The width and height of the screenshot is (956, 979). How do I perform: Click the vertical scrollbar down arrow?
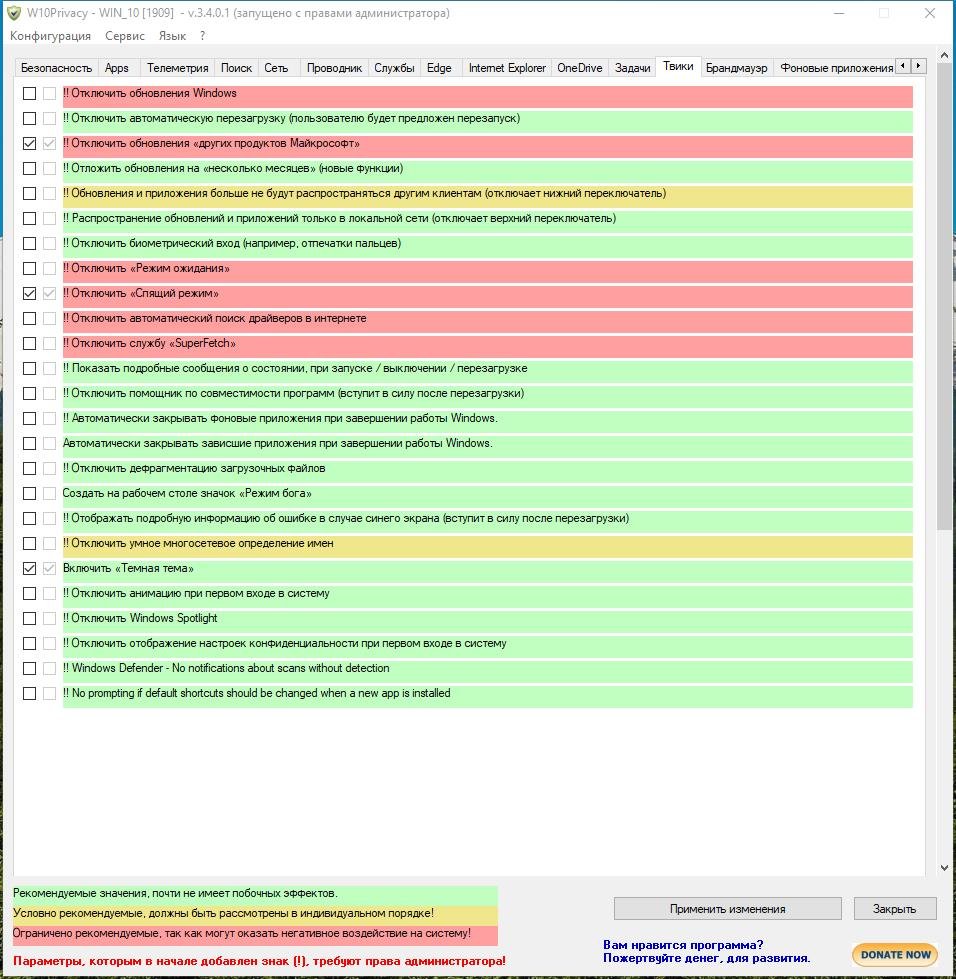[x=944, y=869]
